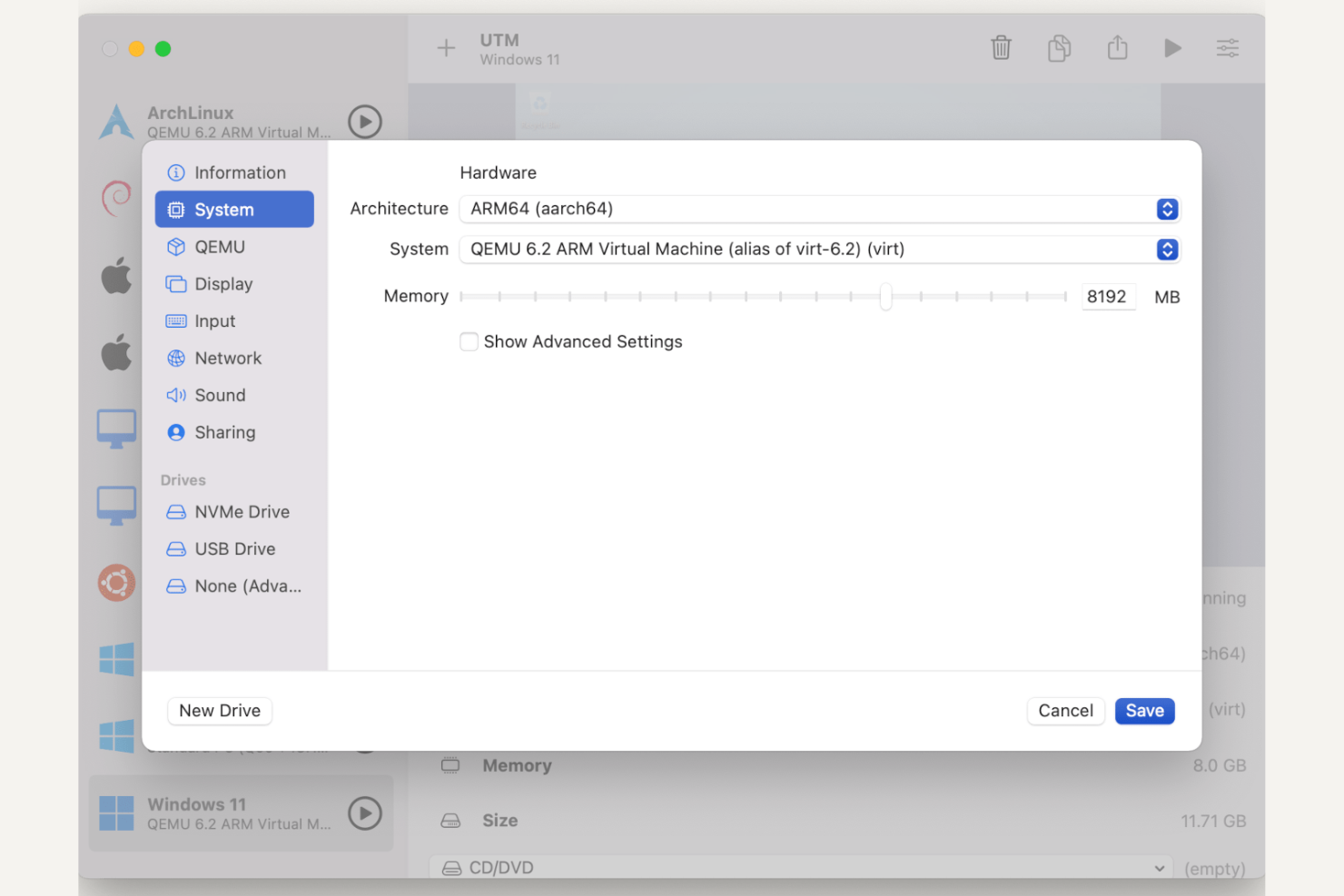The width and height of the screenshot is (1344, 896).
Task: Click the Sound speaker icon
Action: 176,396
